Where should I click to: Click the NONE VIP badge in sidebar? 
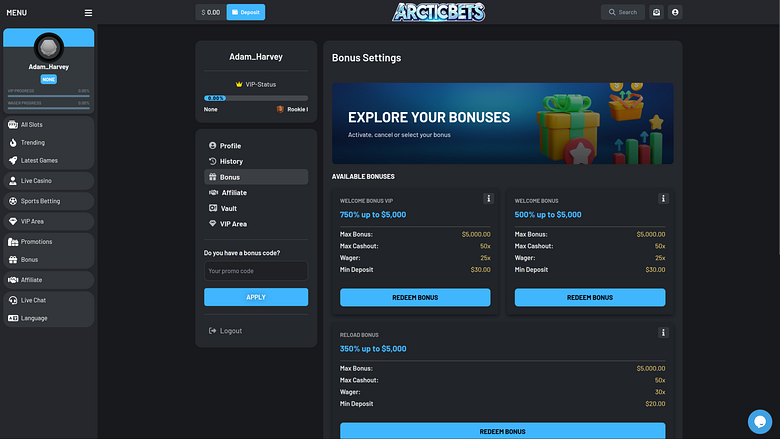coord(49,80)
